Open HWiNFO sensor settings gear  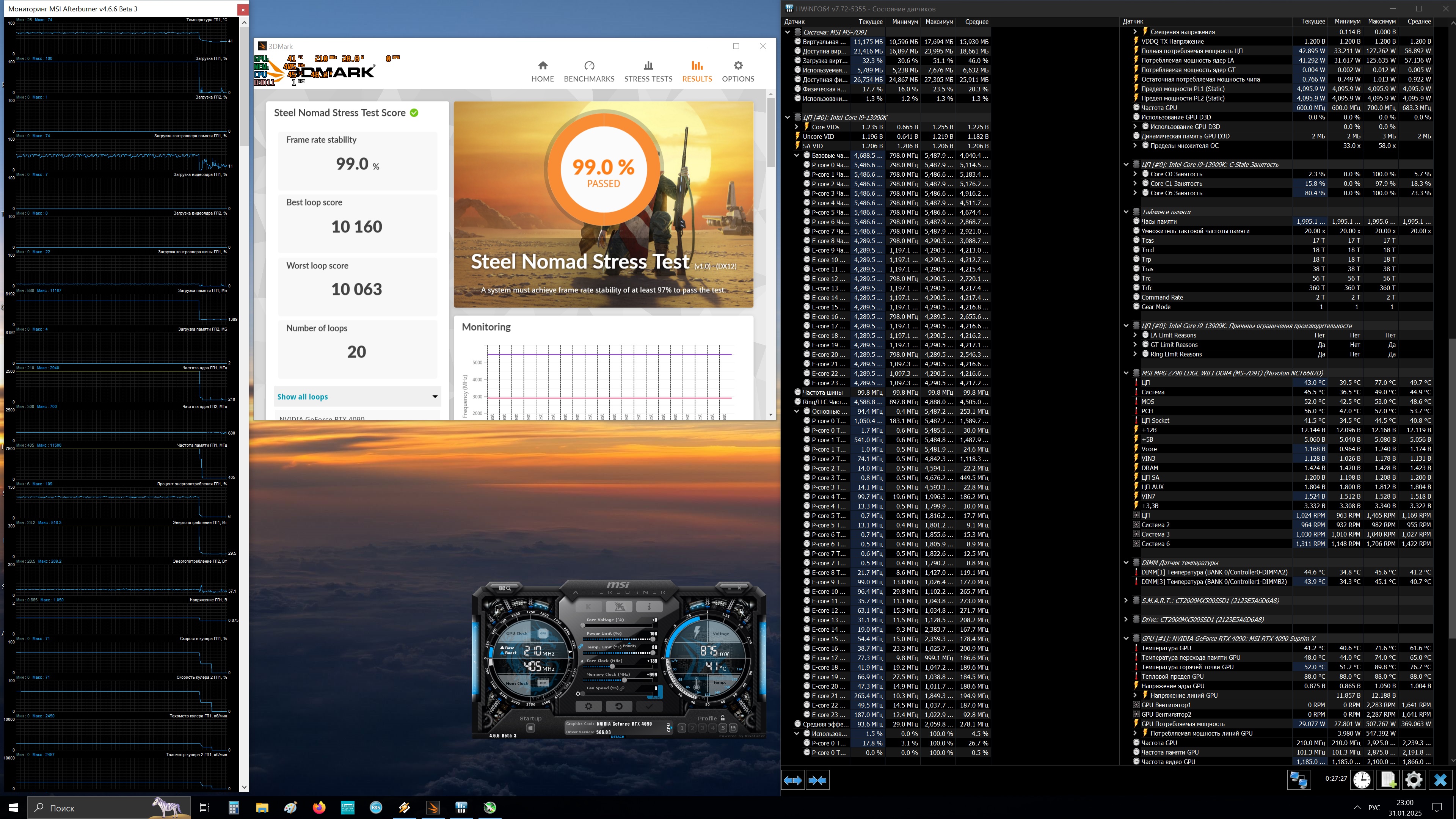pyautogui.click(x=1414, y=780)
